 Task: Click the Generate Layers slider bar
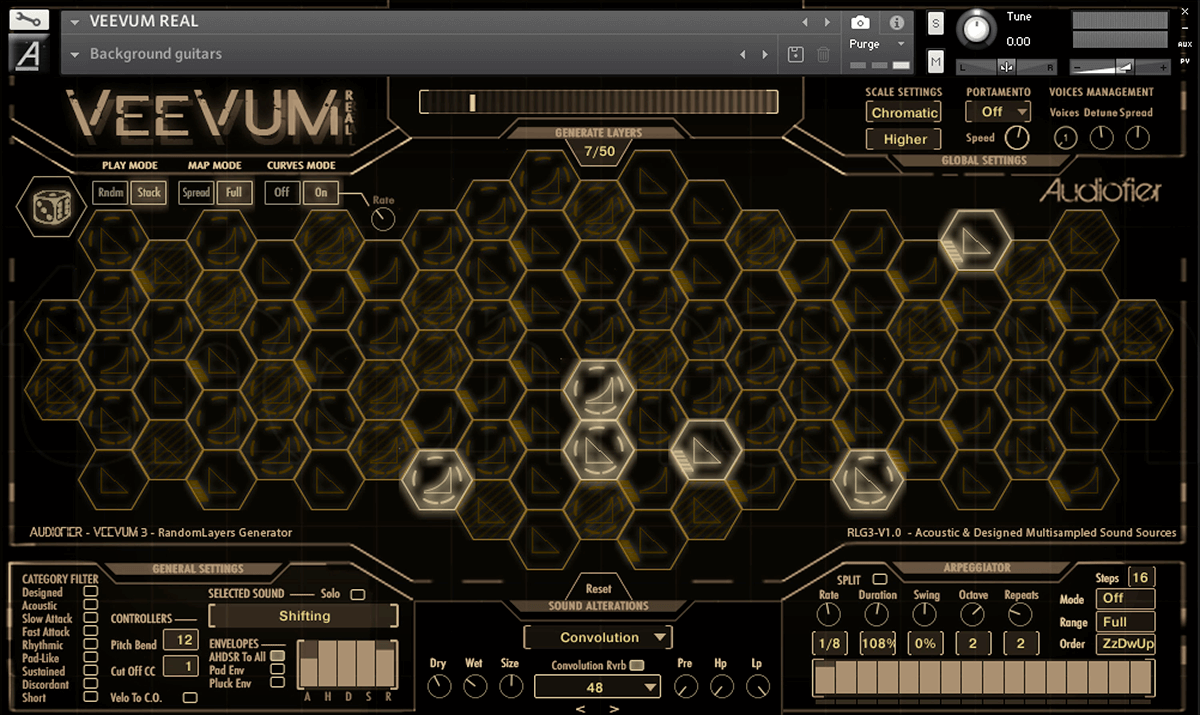coord(598,102)
